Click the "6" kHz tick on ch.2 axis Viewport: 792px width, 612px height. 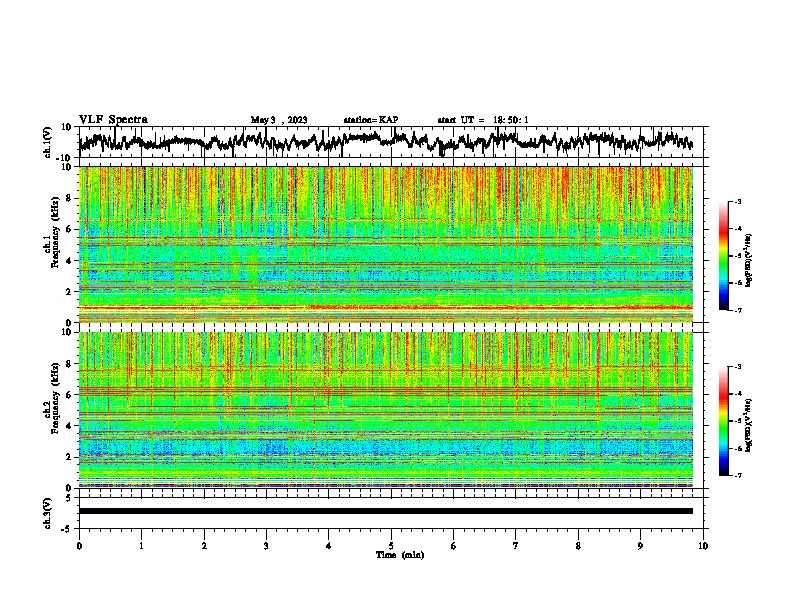(69, 395)
